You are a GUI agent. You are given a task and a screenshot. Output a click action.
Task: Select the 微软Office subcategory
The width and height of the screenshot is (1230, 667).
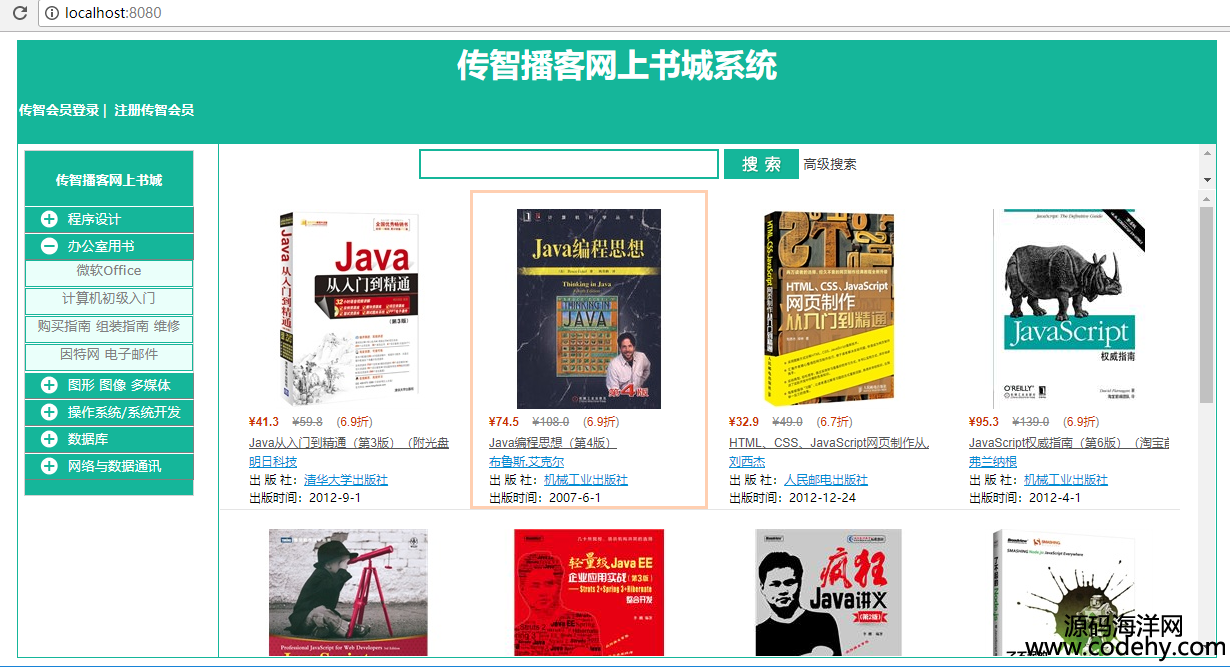[109, 271]
